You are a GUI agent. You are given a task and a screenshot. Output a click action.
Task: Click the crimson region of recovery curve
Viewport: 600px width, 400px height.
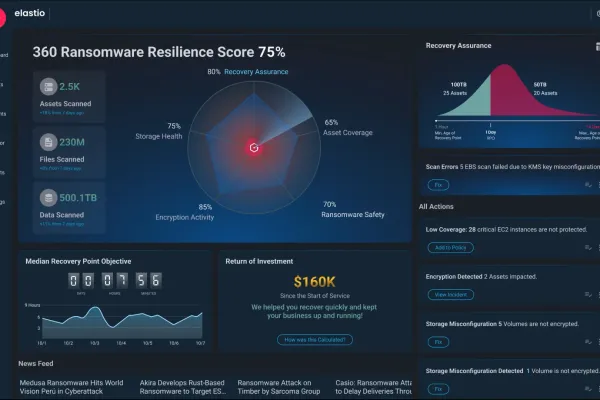click(x=524, y=96)
